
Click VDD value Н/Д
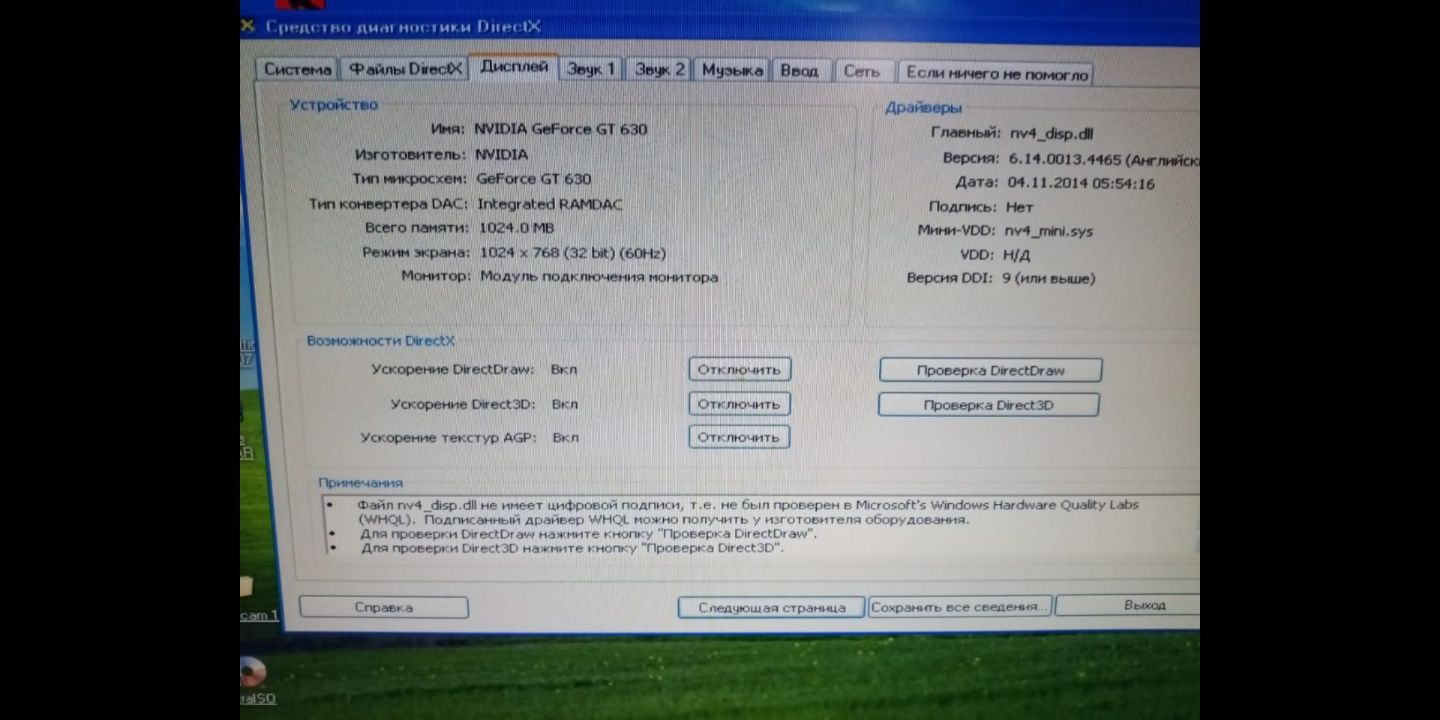tap(1016, 255)
